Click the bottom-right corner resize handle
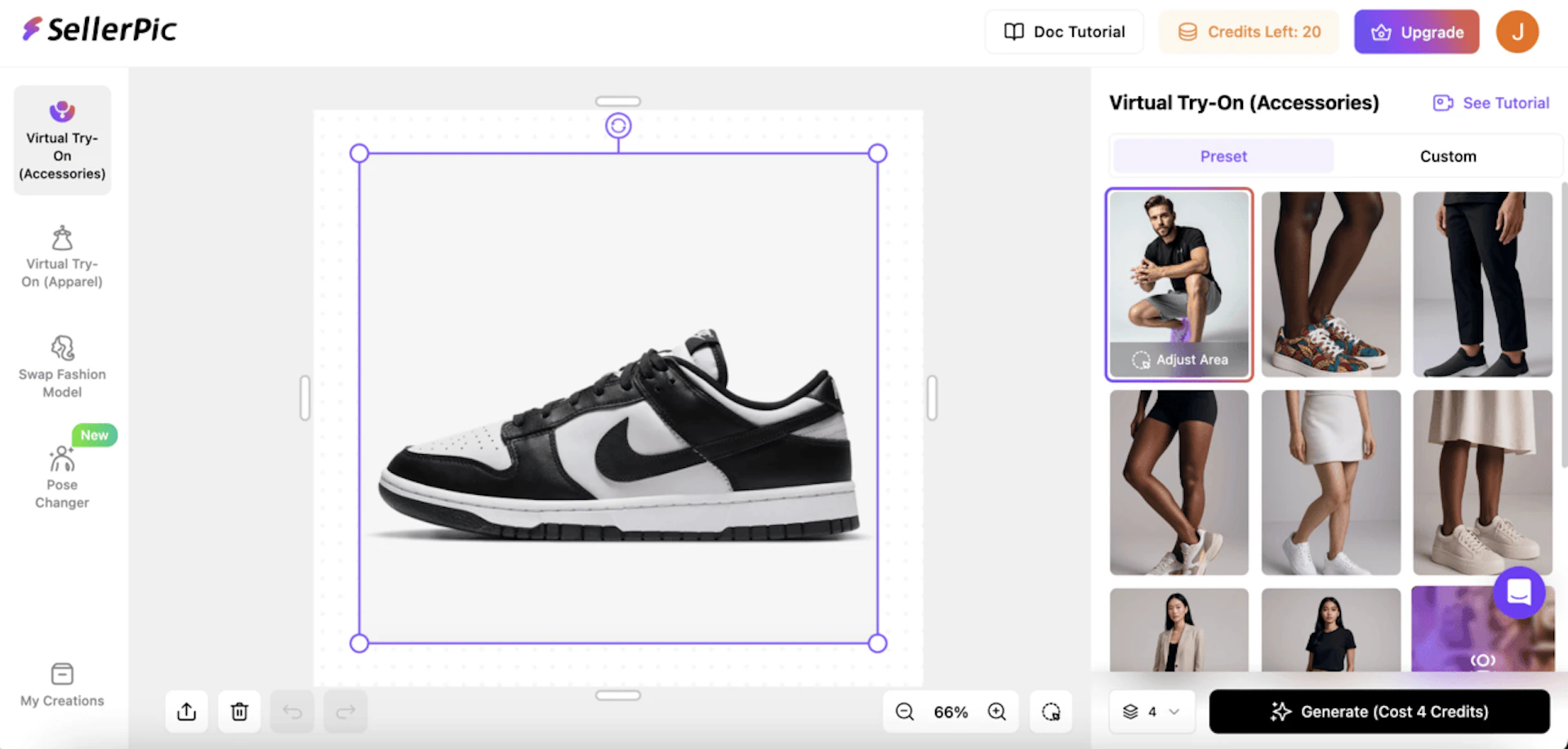The width and height of the screenshot is (1568, 749). coord(878,644)
